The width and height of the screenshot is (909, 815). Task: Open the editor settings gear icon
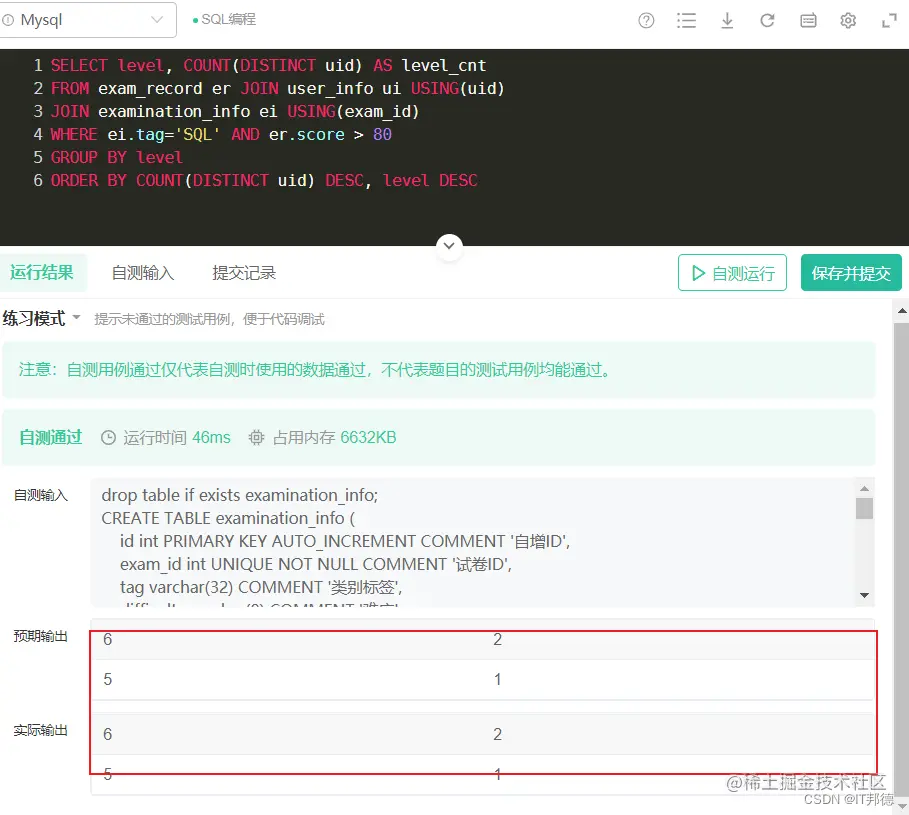pyautogui.click(x=848, y=21)
